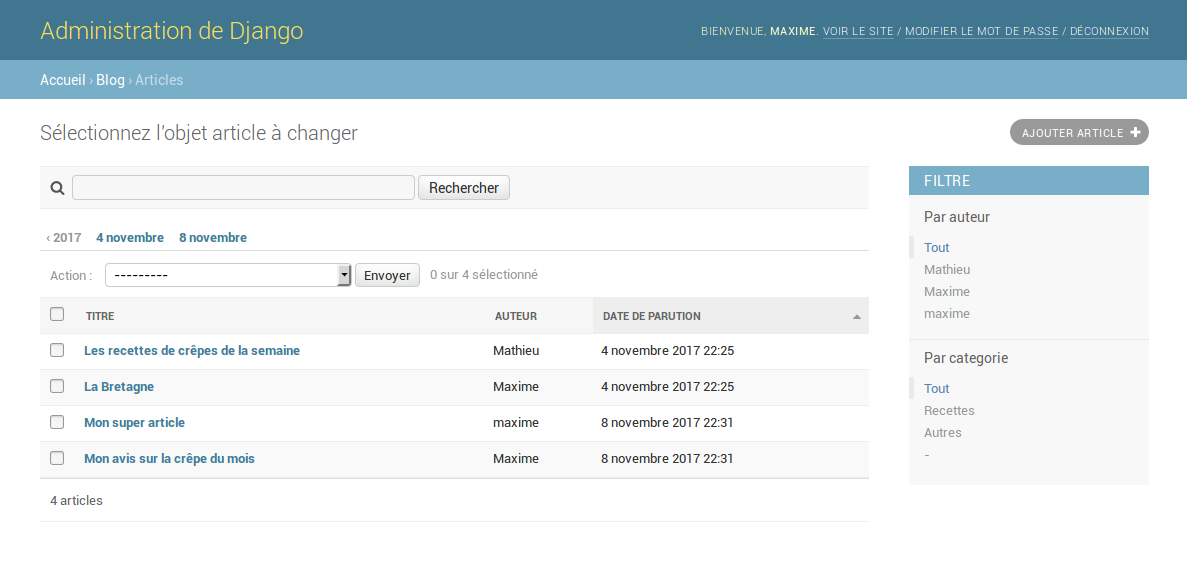Open article Mon avis sur la crêpe du mois
This screenshot has height=566, width=1187.
pos(170,459)
